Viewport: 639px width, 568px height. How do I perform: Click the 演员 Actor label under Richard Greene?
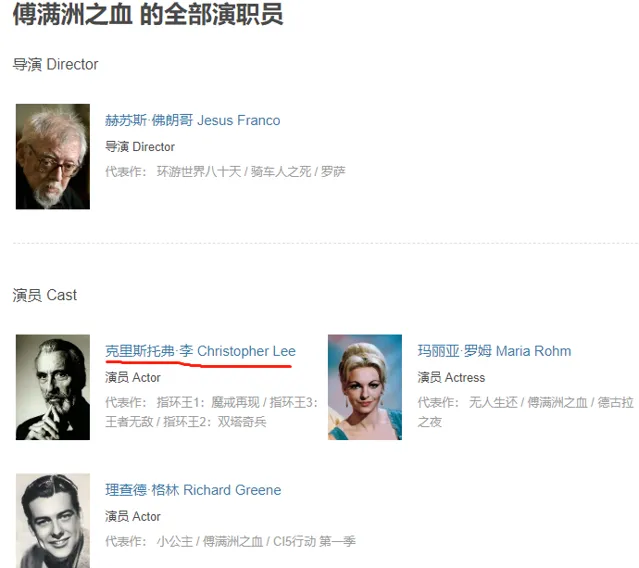(133, 517)
